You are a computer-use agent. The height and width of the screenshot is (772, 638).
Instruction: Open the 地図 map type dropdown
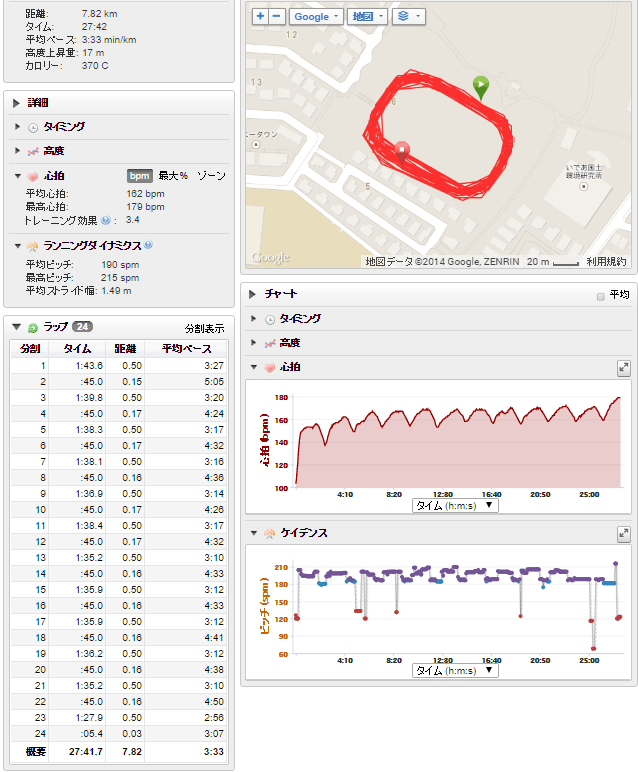[x=368, y=17]
